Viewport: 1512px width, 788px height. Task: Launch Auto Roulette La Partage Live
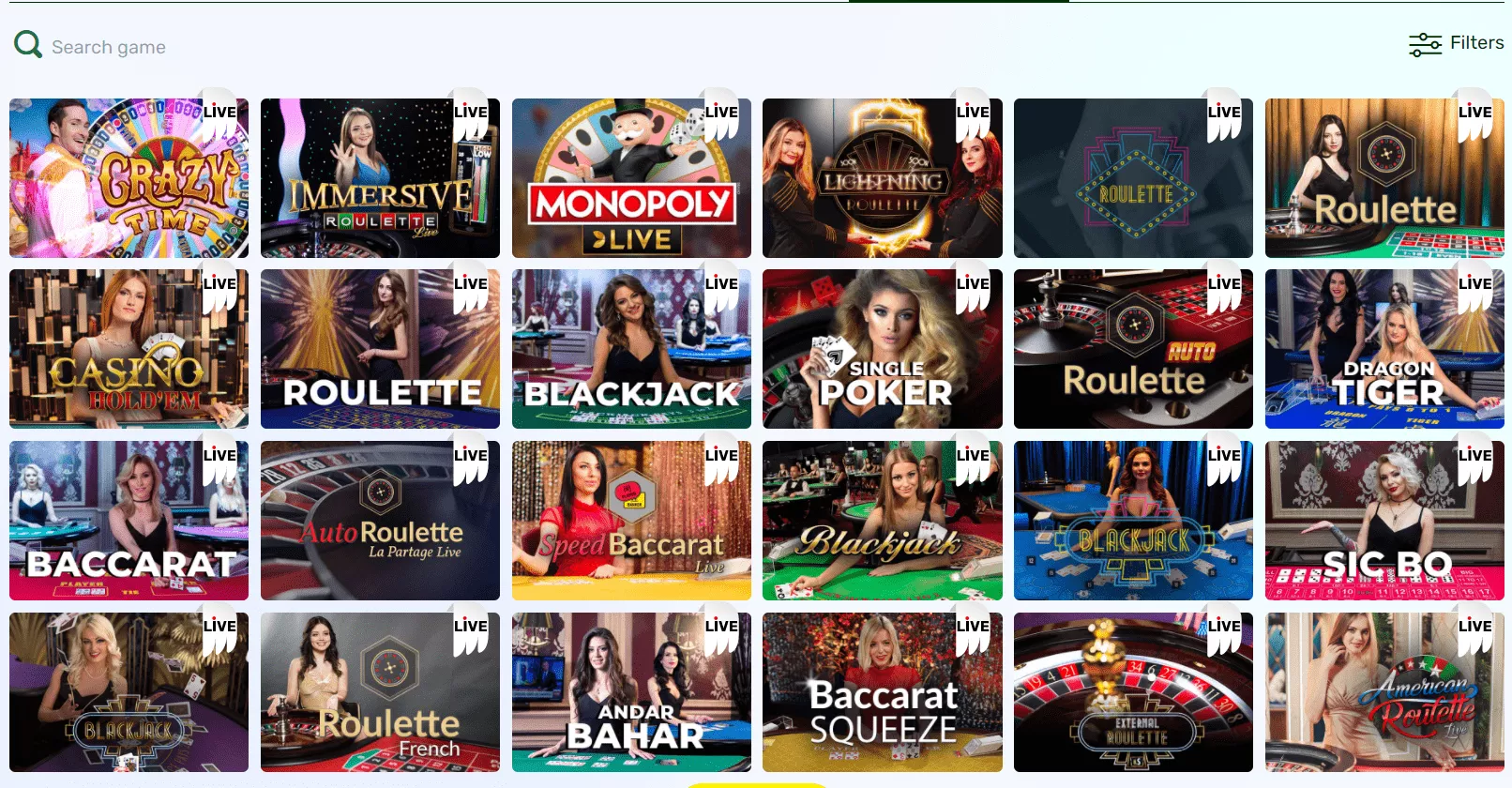point(380,521)
